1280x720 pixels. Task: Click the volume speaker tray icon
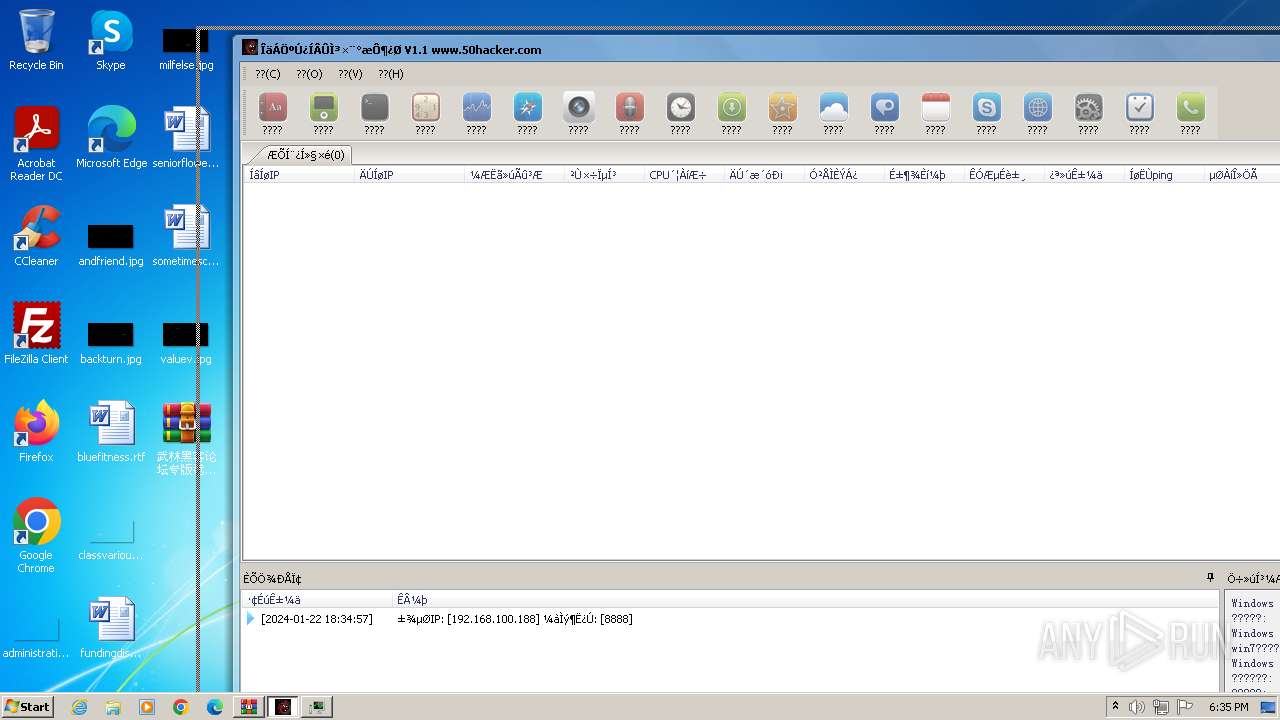[x=1137, y=707]
